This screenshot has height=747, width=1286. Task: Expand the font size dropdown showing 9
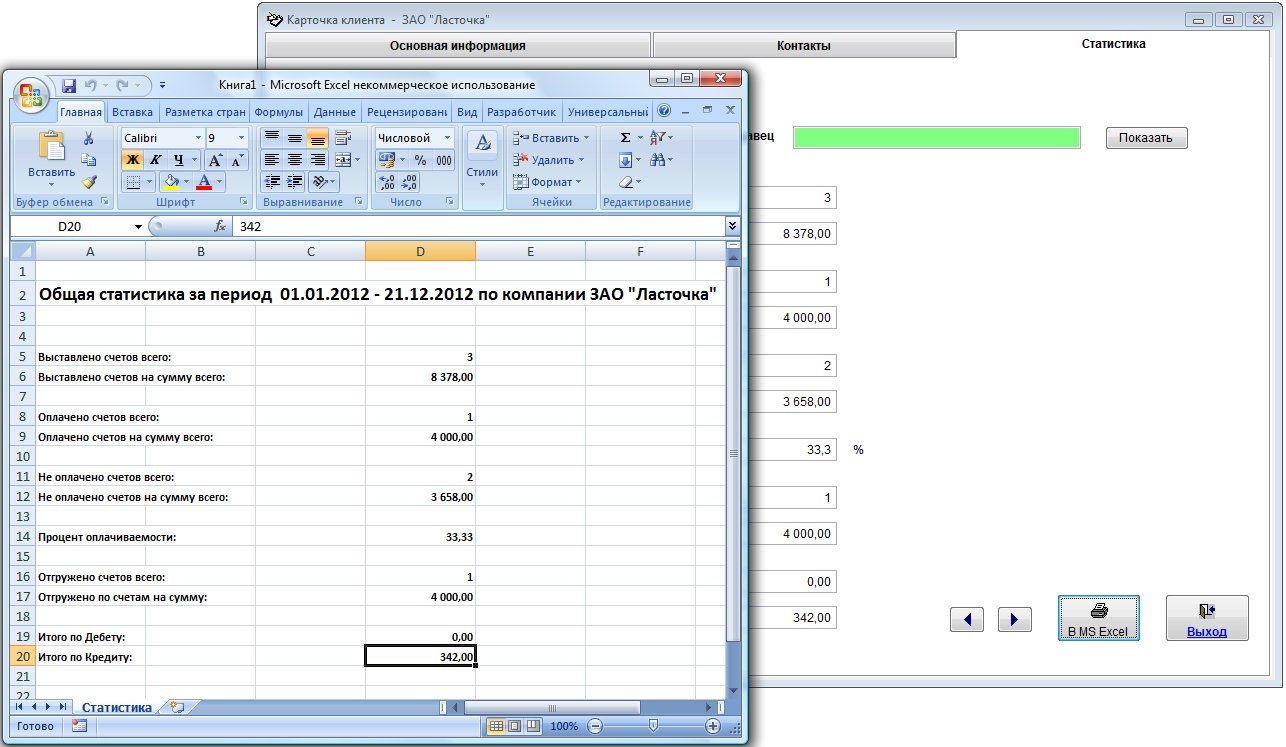(x=242, y=138)
